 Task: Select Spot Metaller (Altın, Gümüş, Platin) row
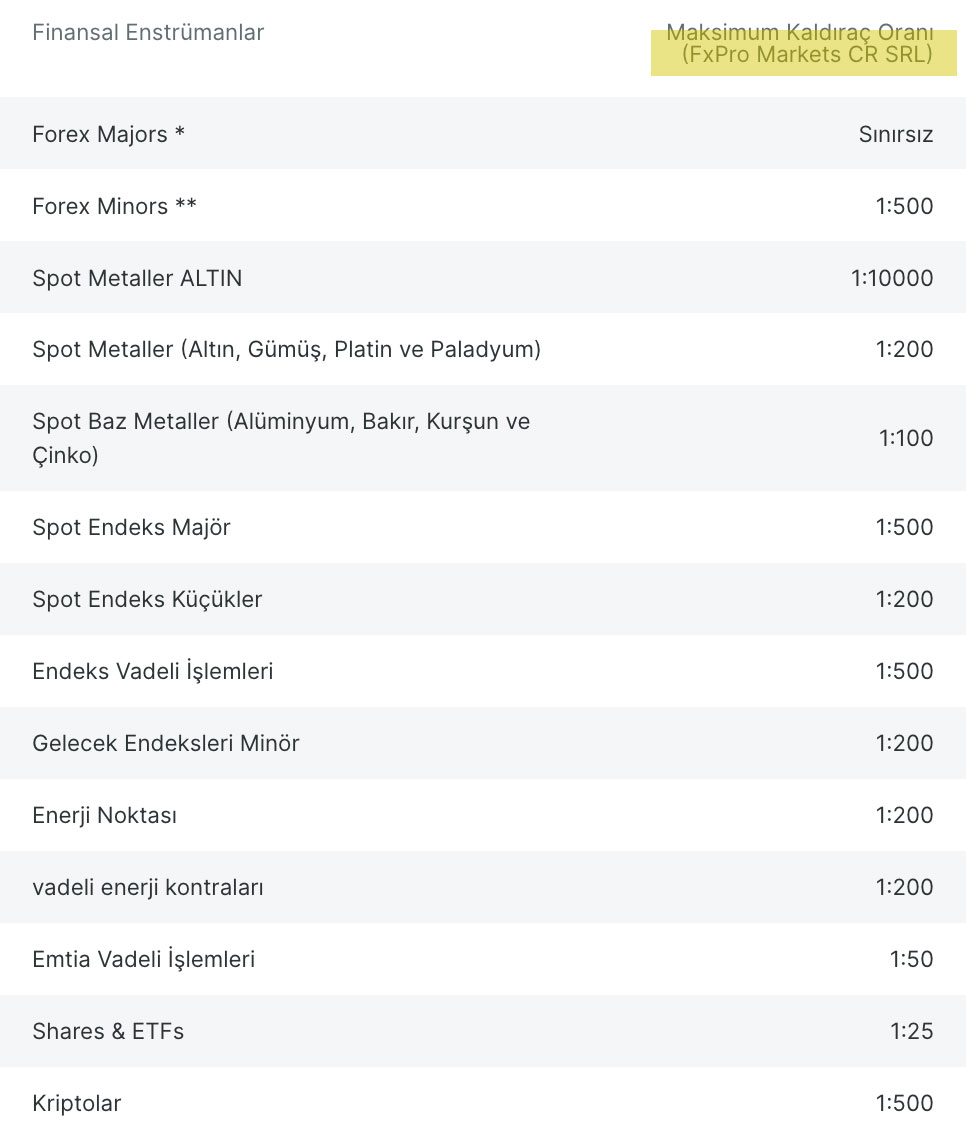tap(483, 349)
